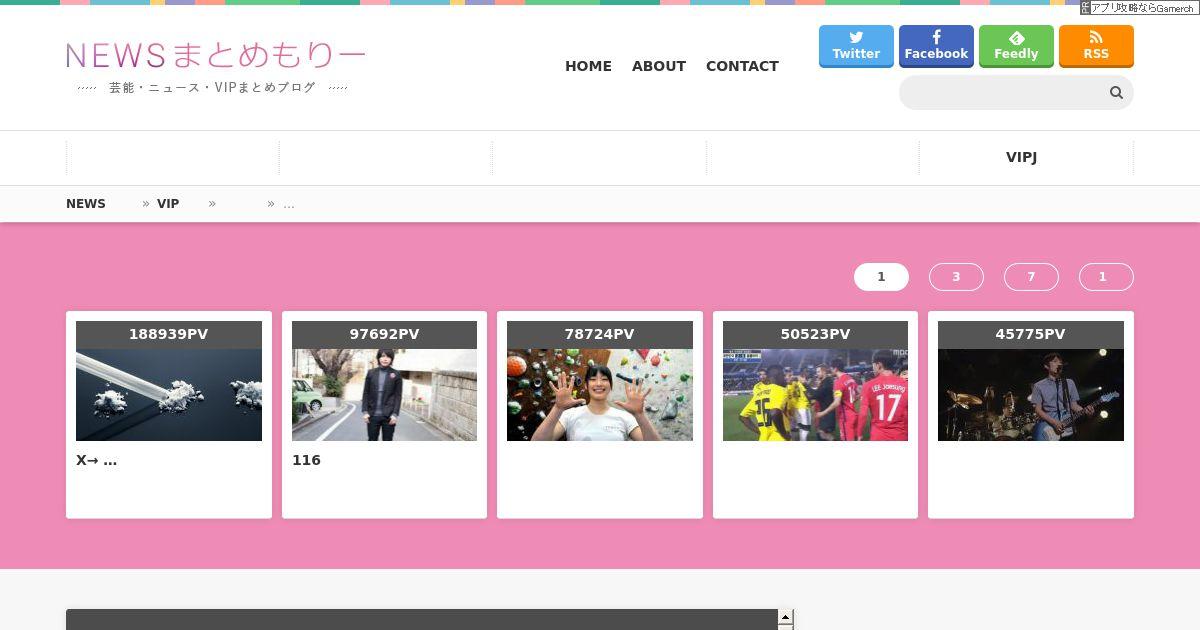Viewport: 1200px width, 630px height.
Task: Select the ranking pill labeled 7
Action: 1031,277
